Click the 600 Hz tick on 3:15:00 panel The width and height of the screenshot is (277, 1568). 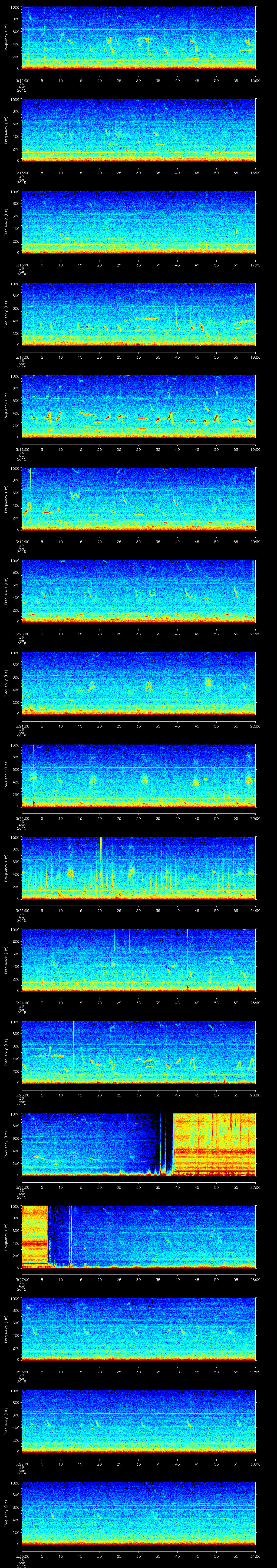click(x=16, y=124)
